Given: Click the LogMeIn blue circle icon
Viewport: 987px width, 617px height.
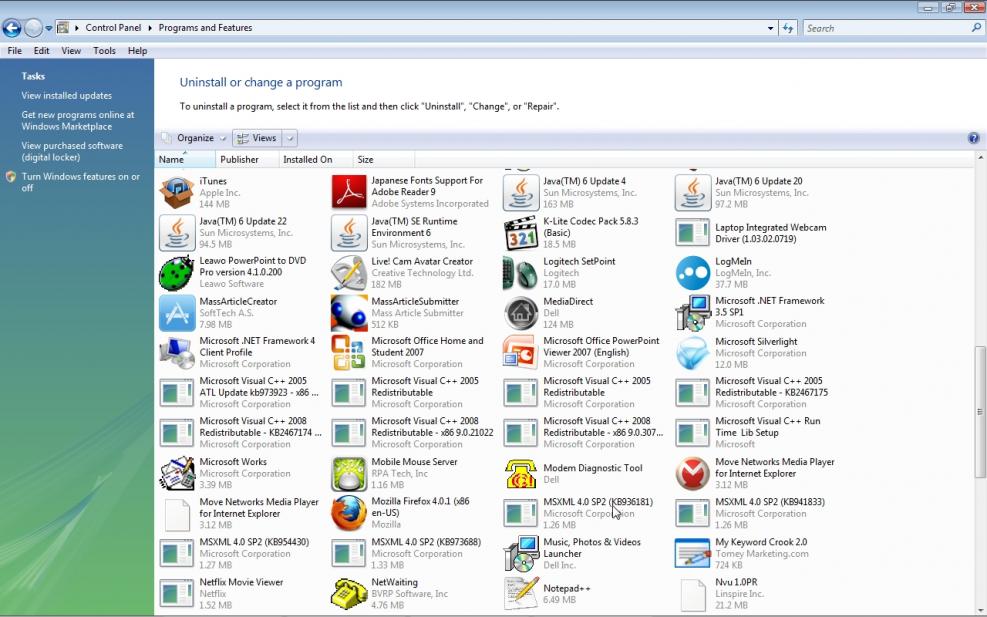Looking at the screenshot, I should pyautogui.click(x=692, y=273).
